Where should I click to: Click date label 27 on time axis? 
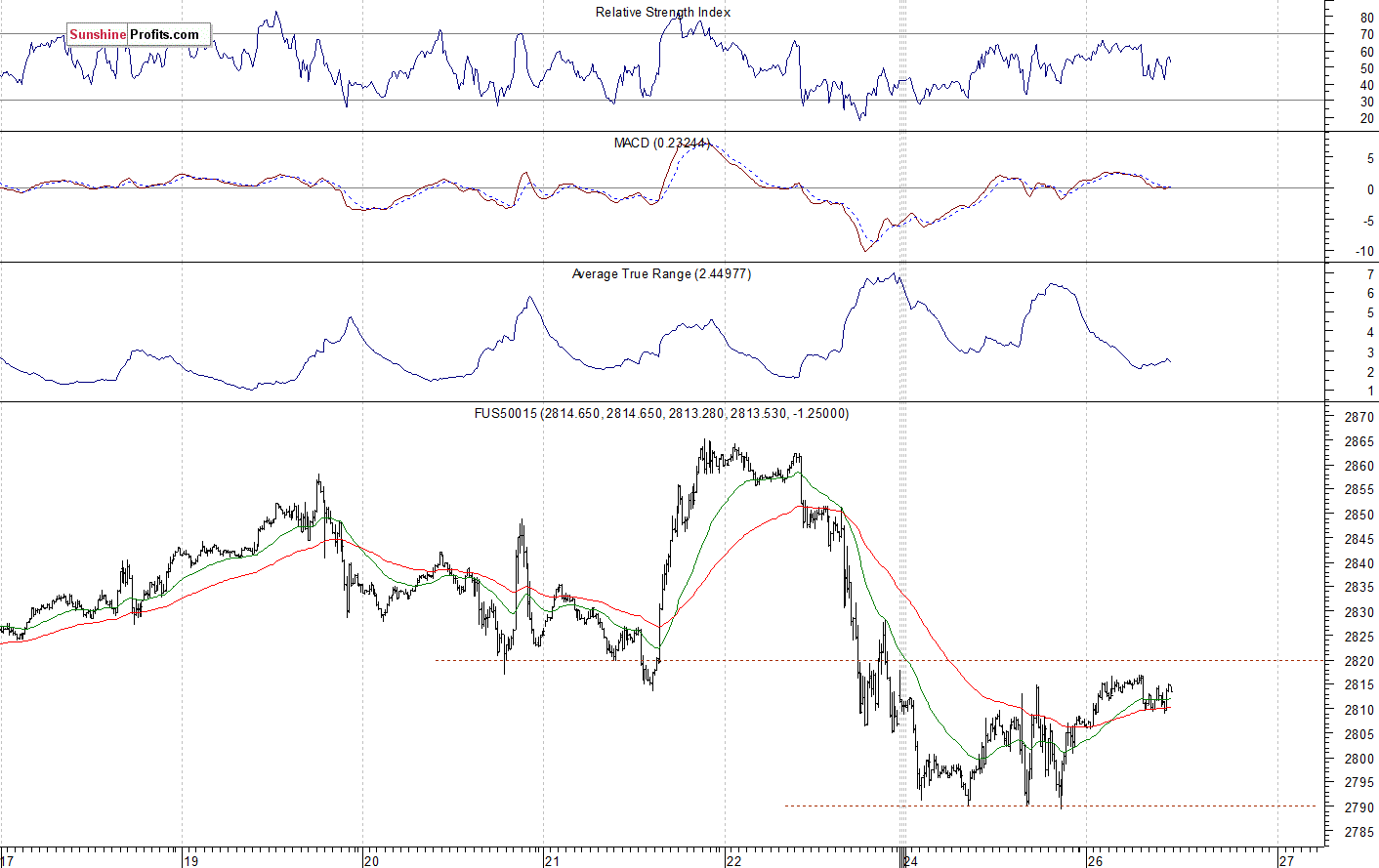click(x=1287, y=860)
